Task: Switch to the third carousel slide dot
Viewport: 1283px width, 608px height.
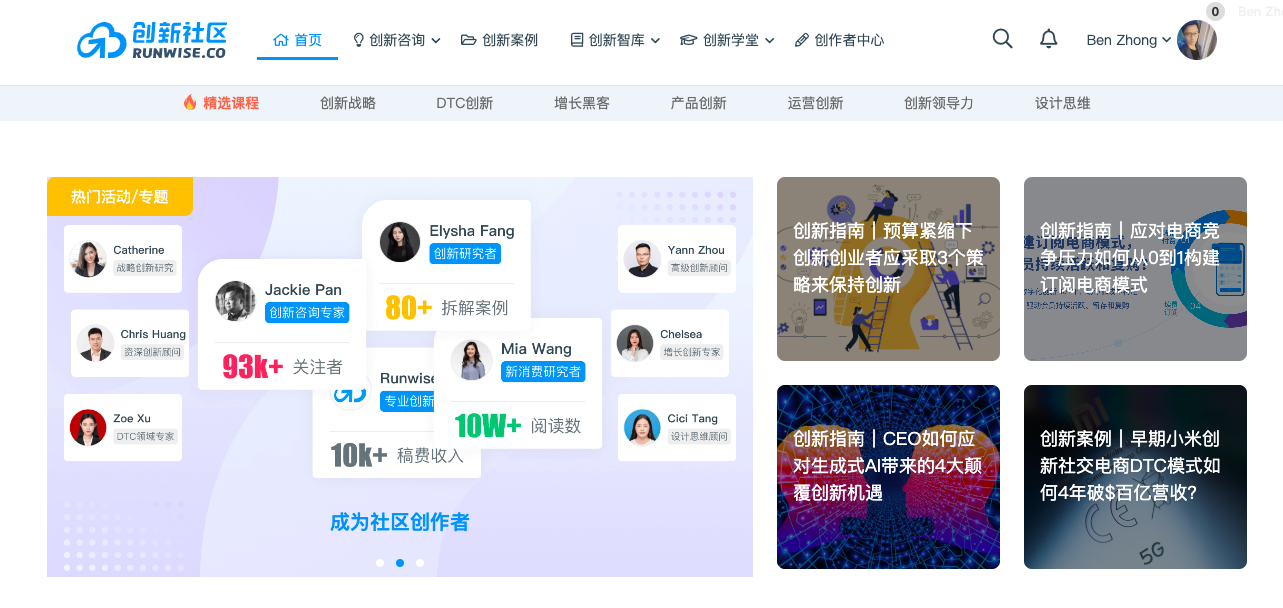Action: [420, 563]
